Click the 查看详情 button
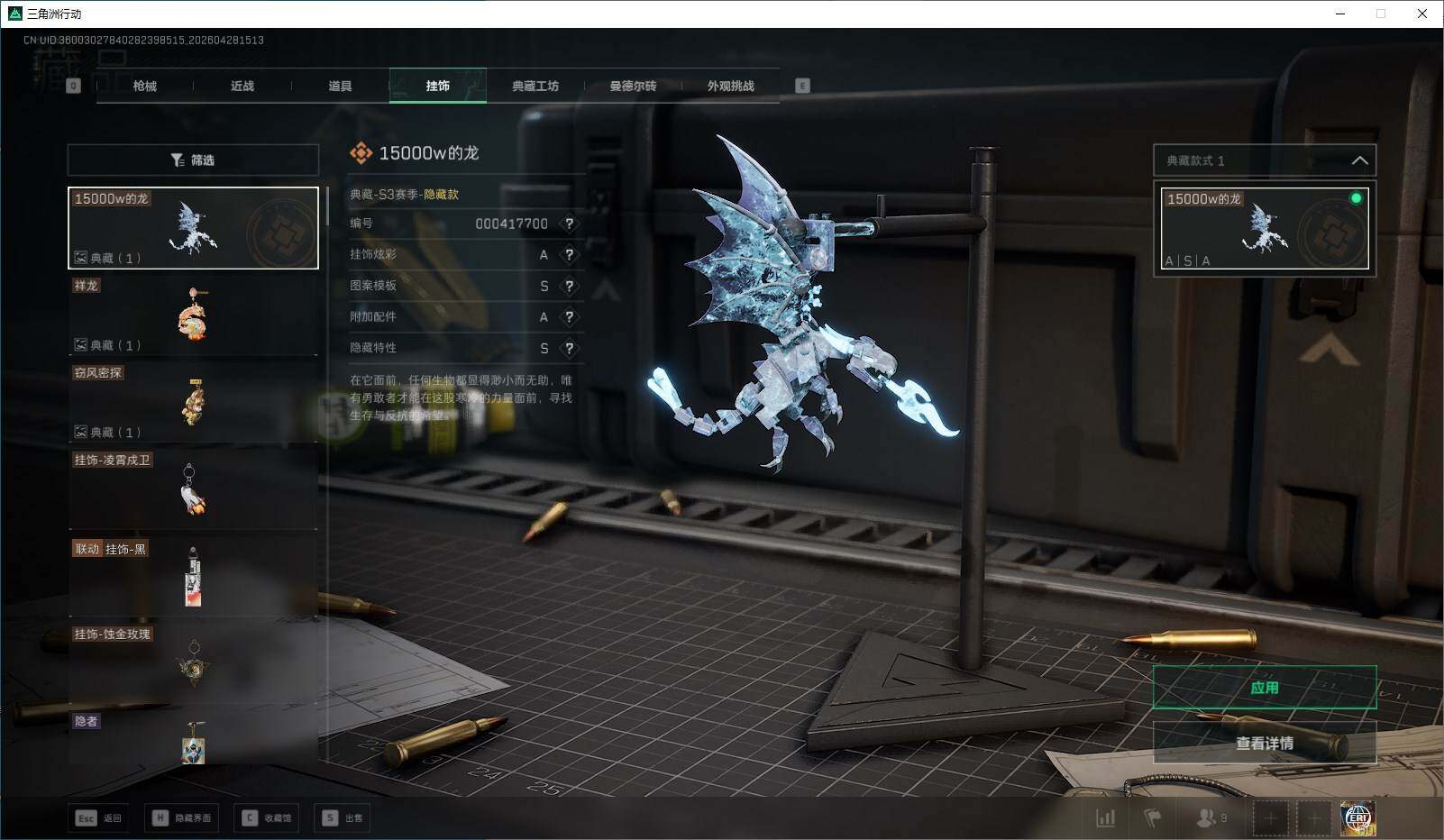Screen dimensions: 1444x840 [1265, 743]
